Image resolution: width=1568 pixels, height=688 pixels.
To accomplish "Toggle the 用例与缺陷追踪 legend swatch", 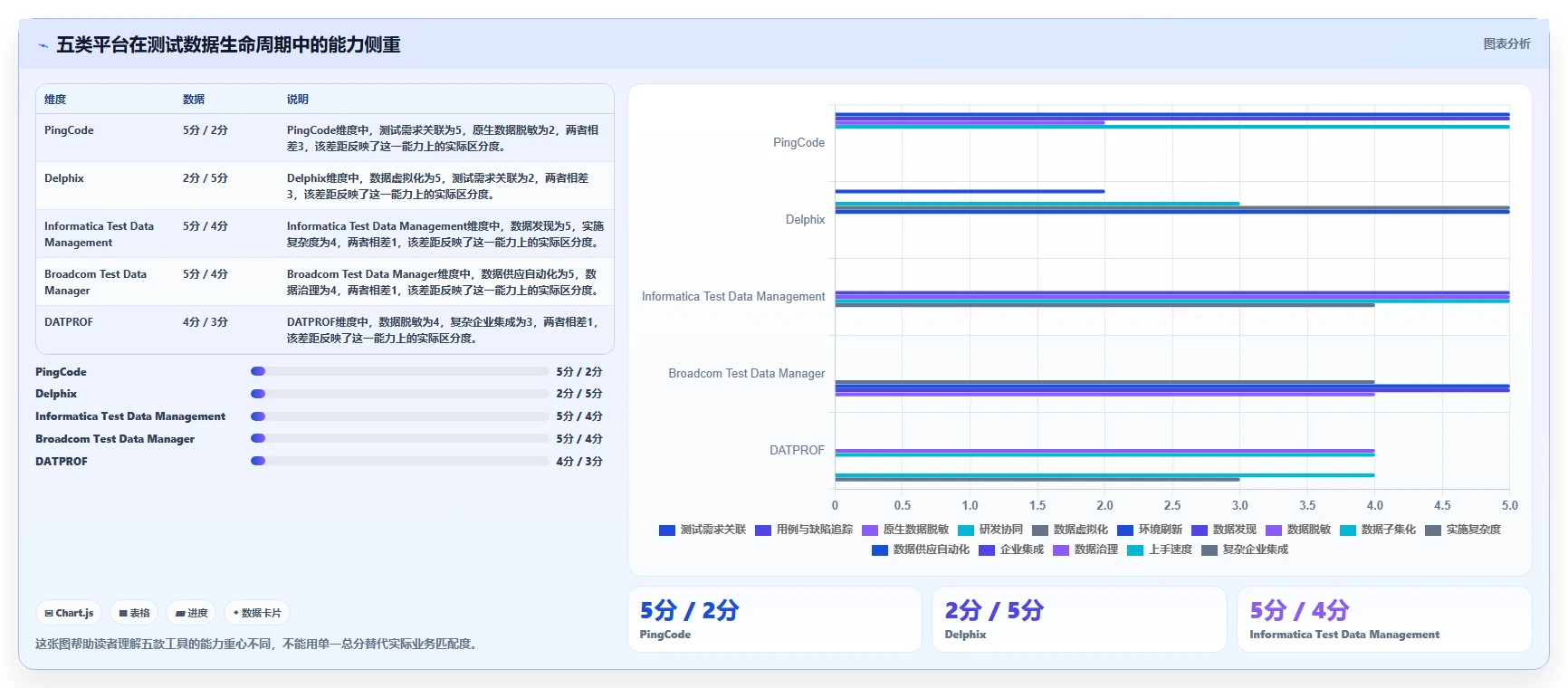I will 763,530.
